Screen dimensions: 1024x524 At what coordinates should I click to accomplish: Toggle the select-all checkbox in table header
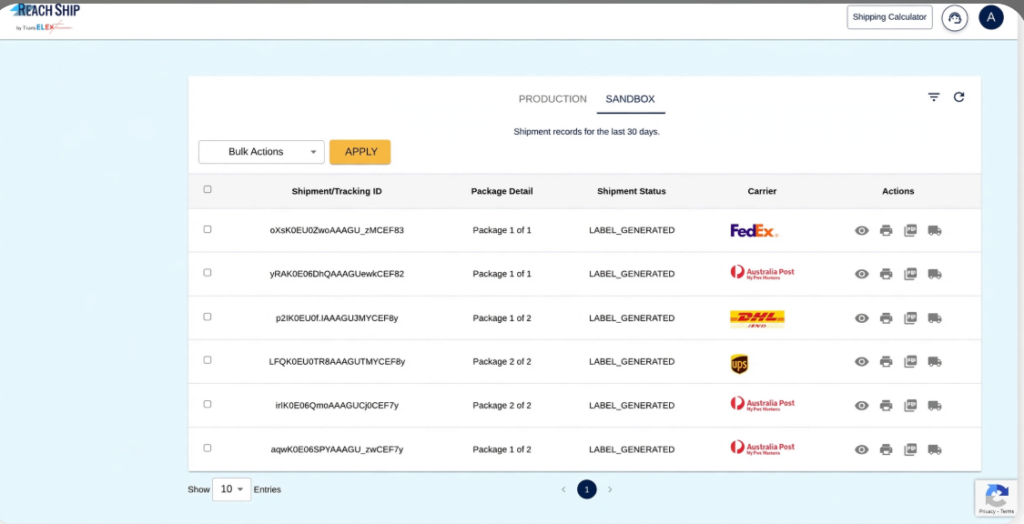point(207,189)
